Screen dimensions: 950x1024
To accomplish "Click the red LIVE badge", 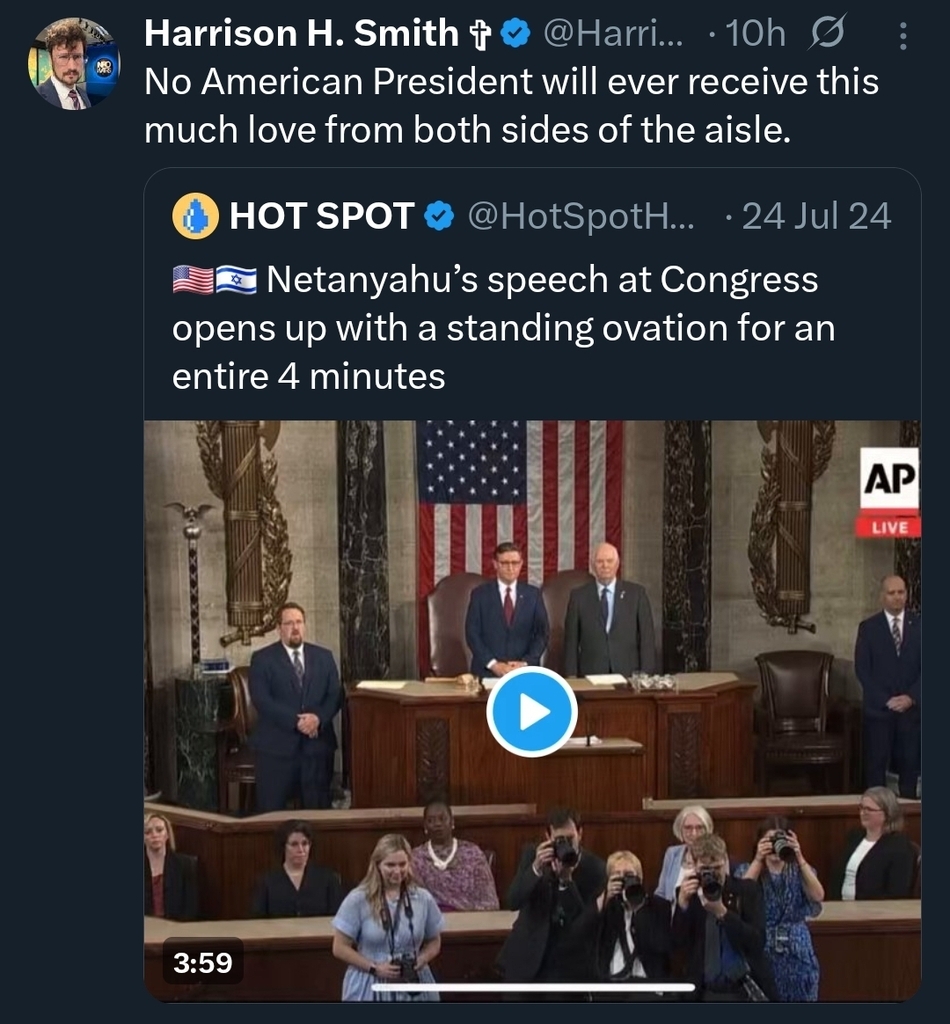I will [889, 526].
